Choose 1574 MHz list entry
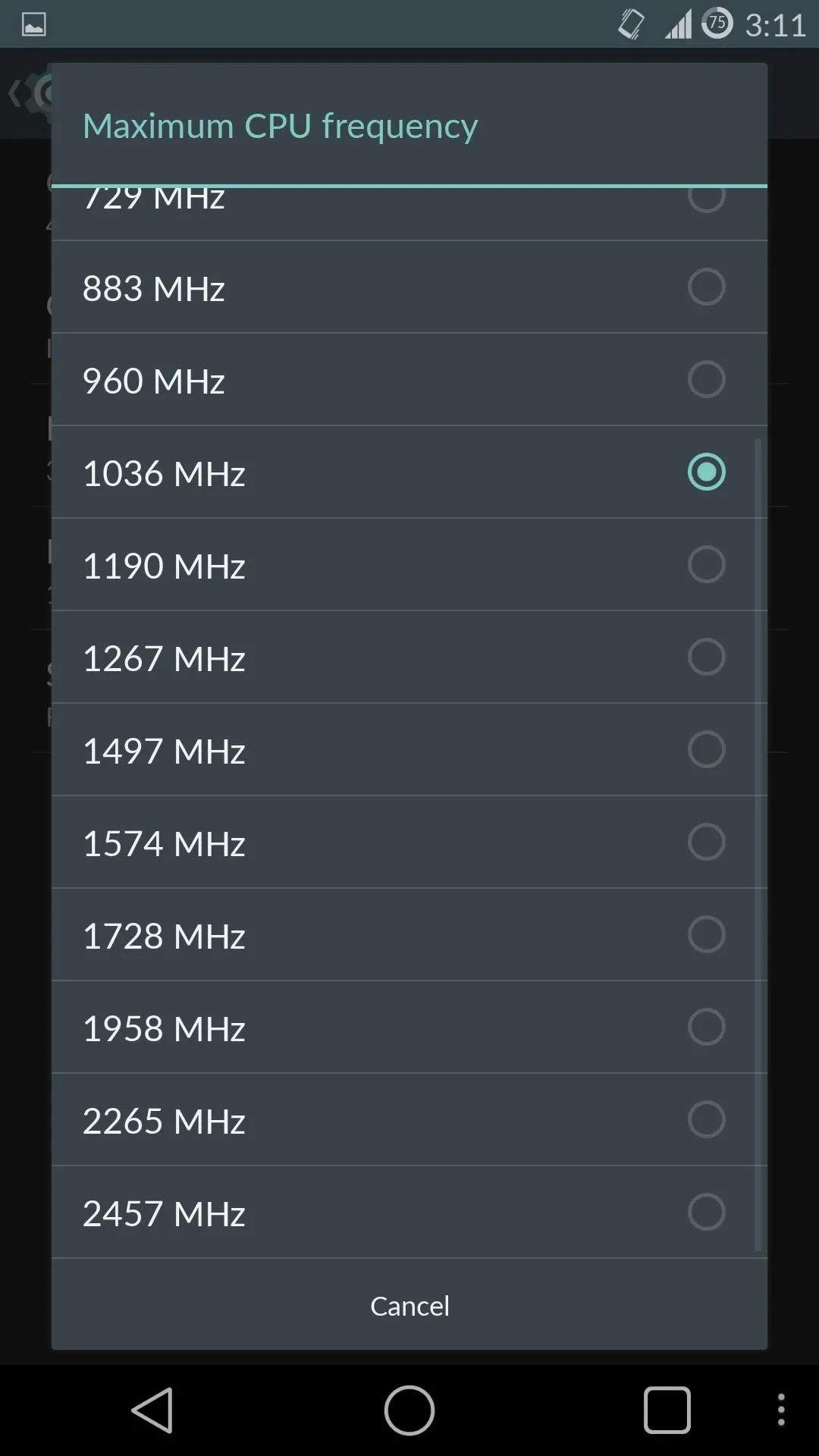Screen dimensions: 819x1456 [409, 843]
